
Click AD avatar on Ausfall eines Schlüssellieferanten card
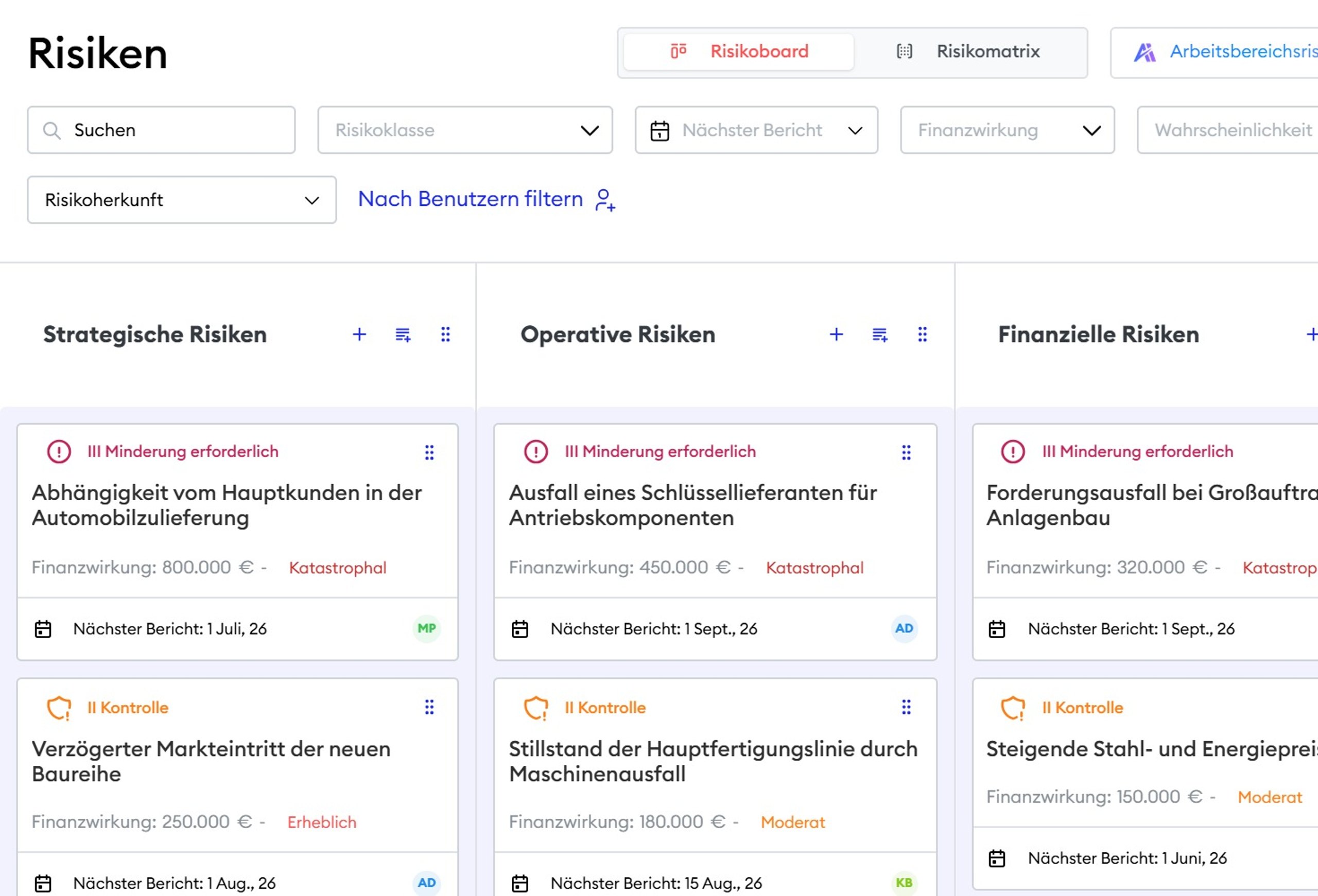point(904,628)
